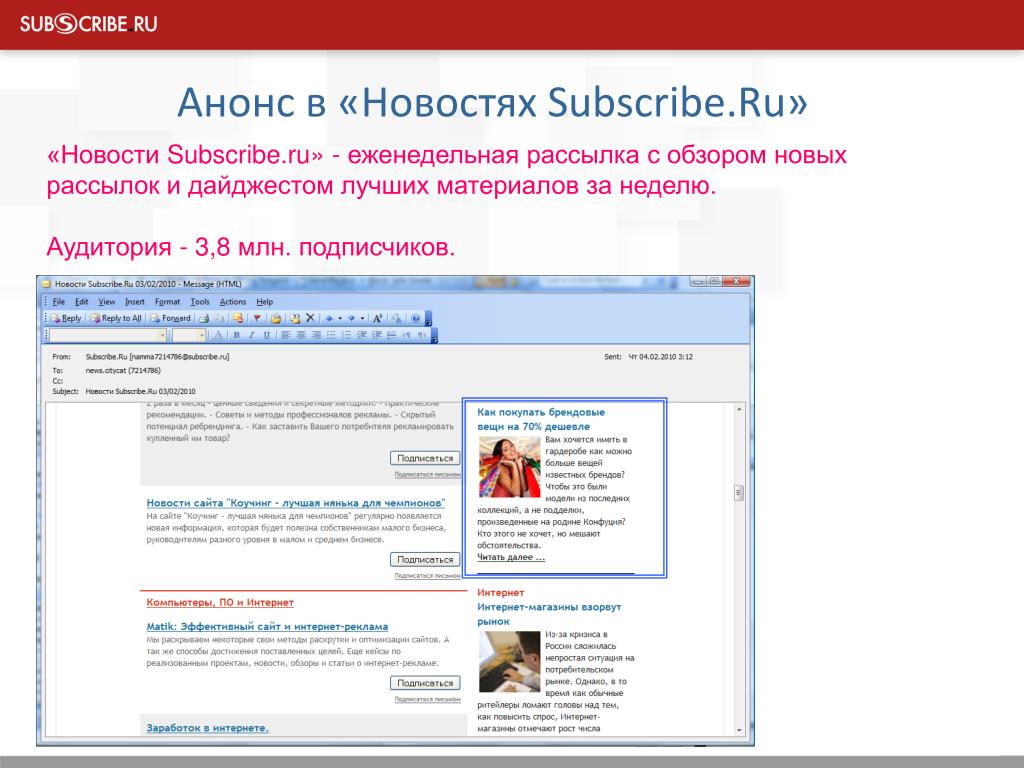Open the File menu
The image size is (1024, 768).
point(59,302)
